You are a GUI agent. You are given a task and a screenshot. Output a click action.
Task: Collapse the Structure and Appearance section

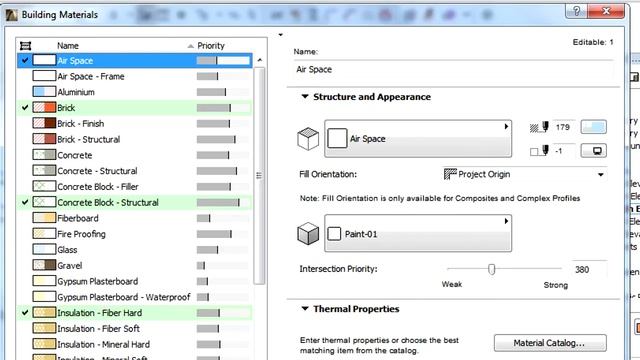[x=305, y=97]
